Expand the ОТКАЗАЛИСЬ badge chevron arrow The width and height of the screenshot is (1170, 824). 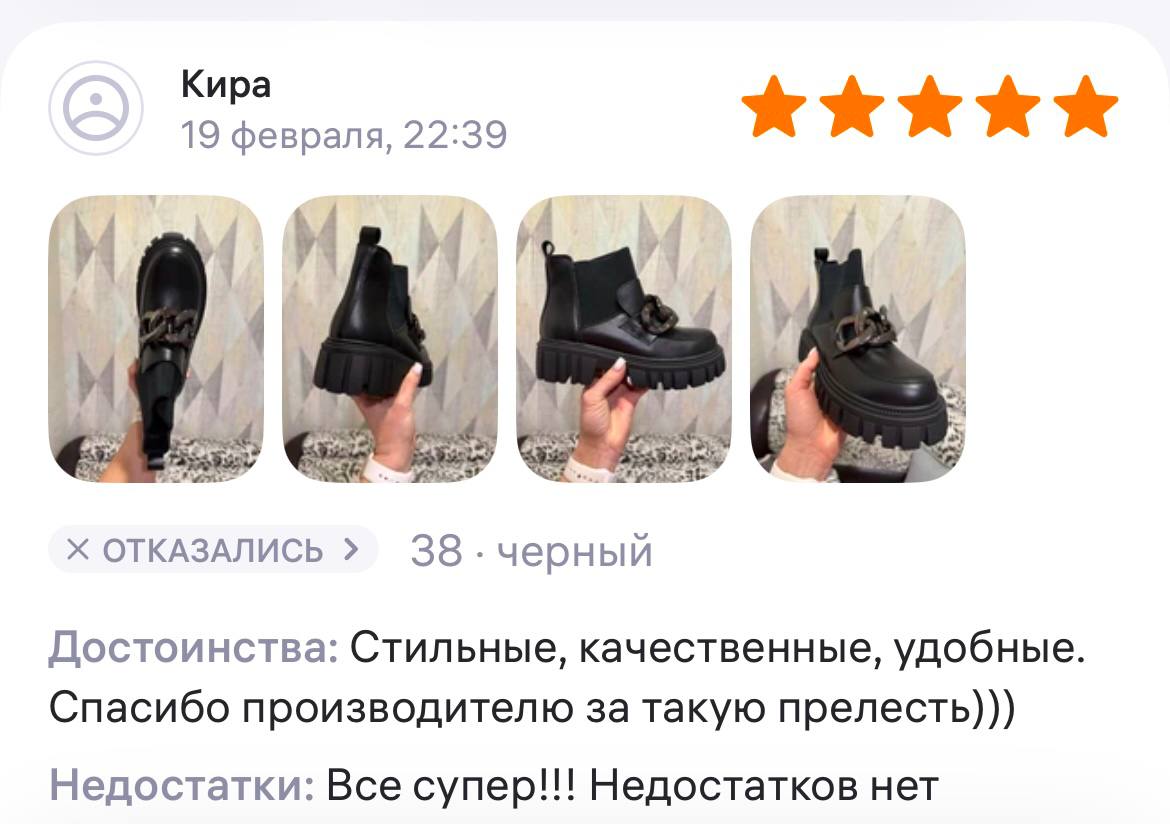[x=351, y=550]
